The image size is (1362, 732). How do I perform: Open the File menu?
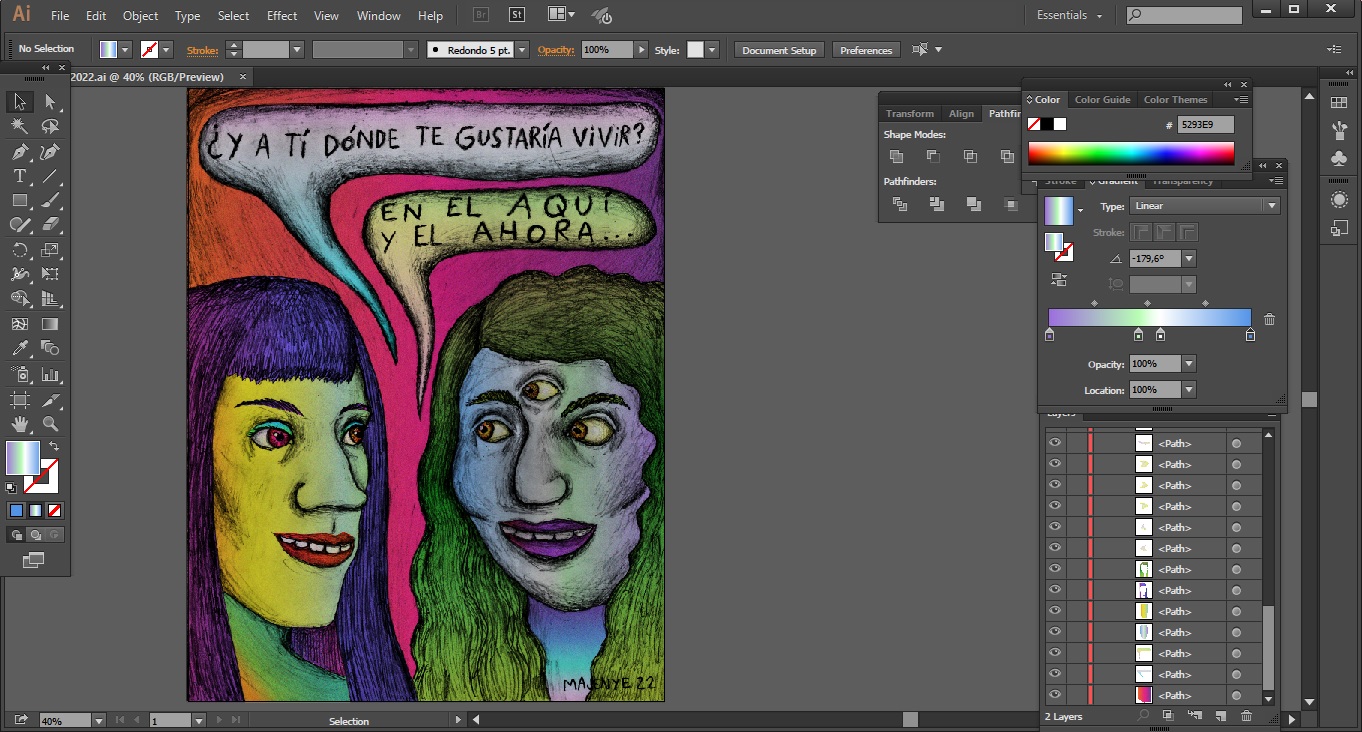pos(60,16)
